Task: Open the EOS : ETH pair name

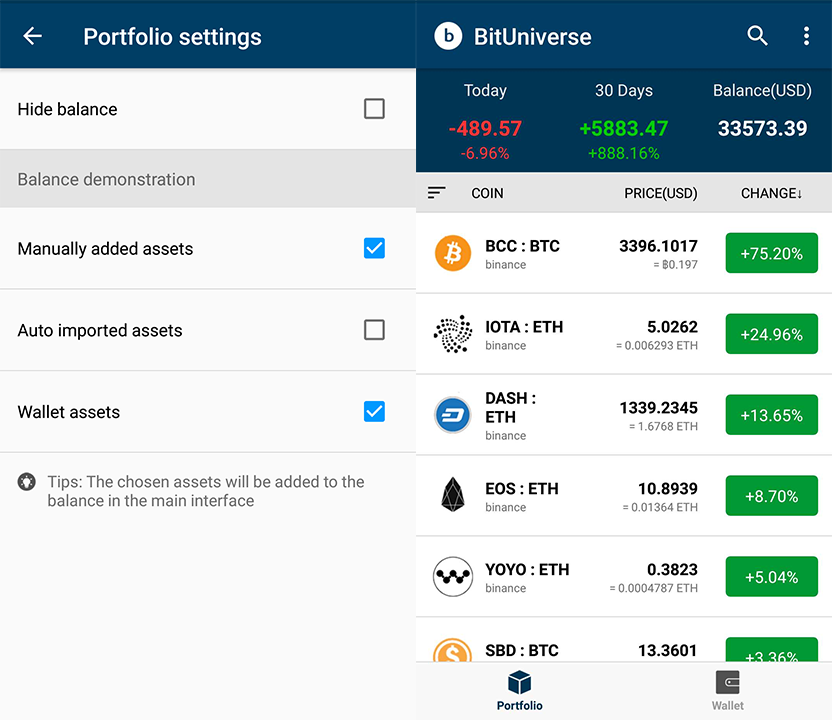Action: click(x=522, y=489)
